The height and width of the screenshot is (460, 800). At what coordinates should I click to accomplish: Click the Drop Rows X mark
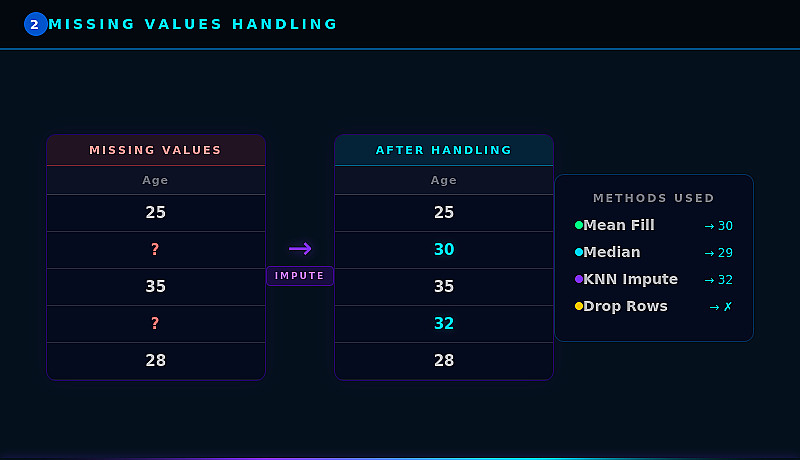tap(727, 306)
